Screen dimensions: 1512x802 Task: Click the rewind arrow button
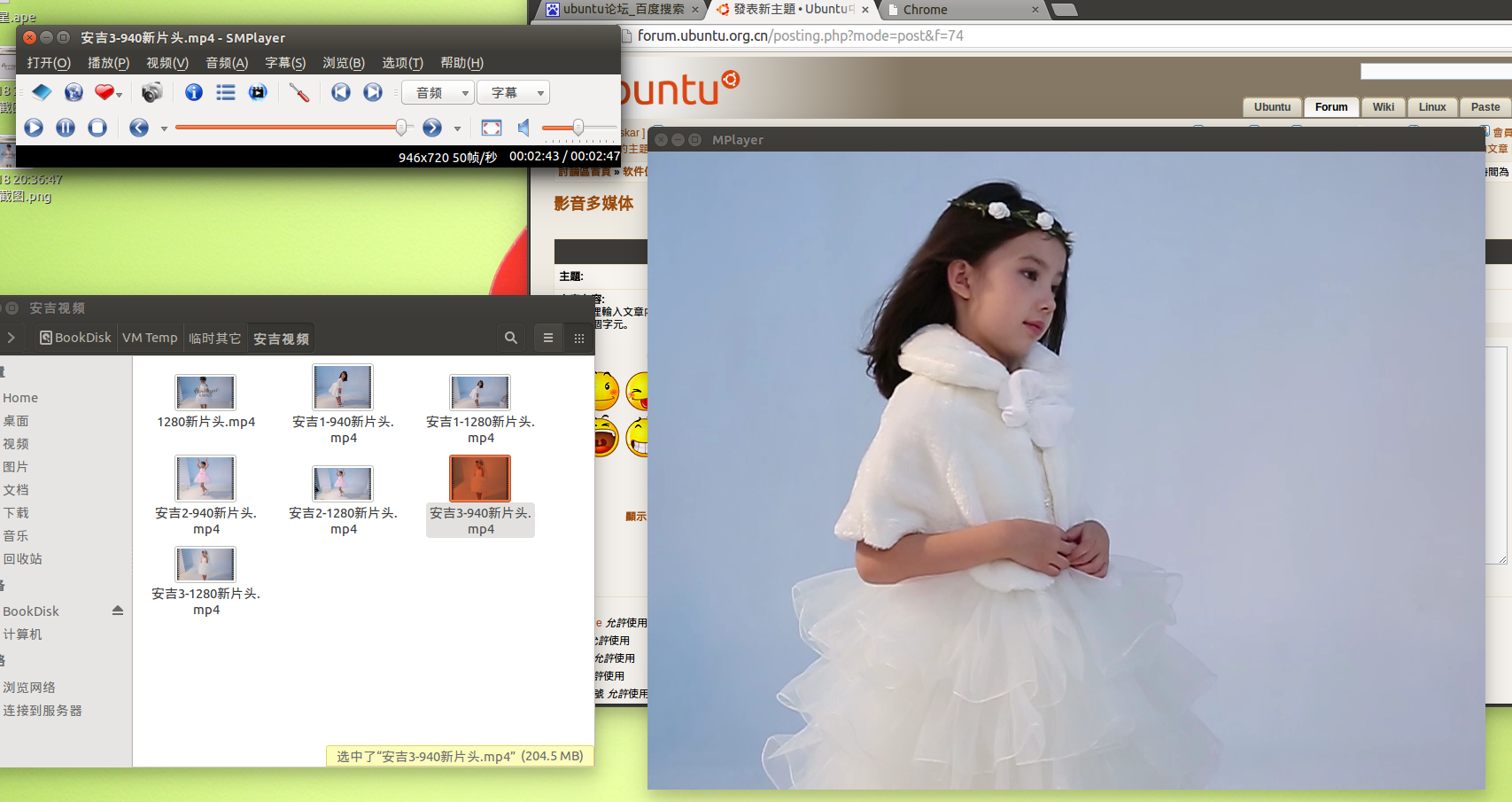point(139,128)
